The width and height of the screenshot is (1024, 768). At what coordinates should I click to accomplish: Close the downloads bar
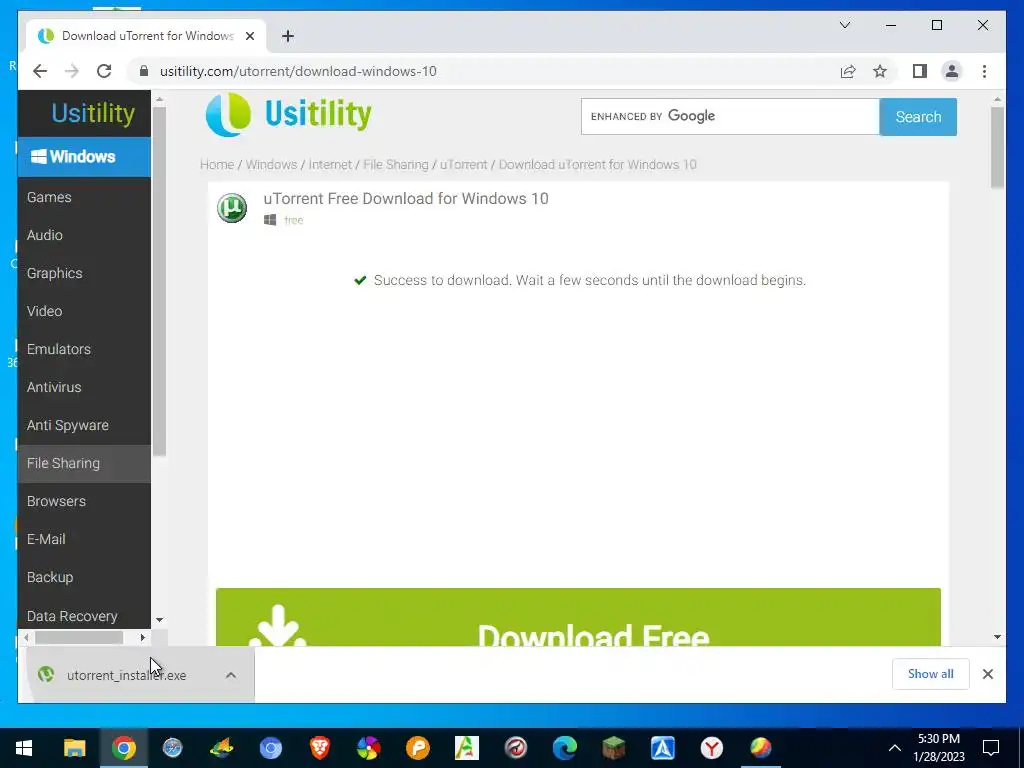pos(987,674)
